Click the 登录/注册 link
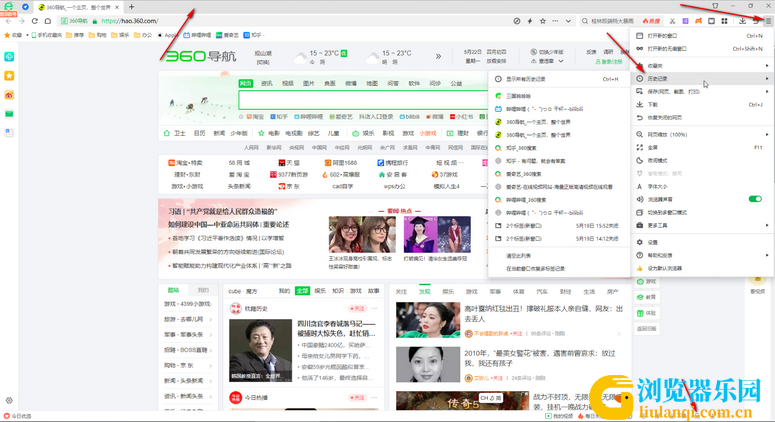This screenshot has width=775, height=422. (609, 62)
